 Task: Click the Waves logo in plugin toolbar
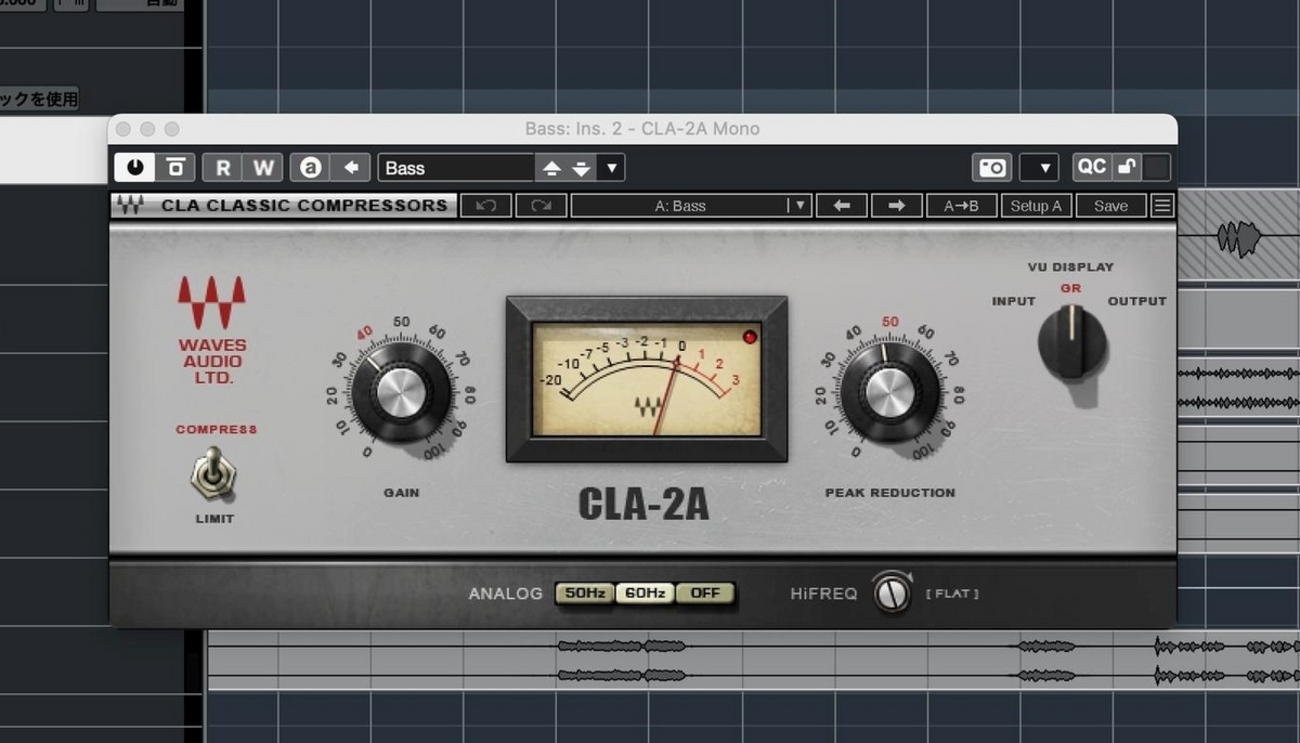(130, 205)
